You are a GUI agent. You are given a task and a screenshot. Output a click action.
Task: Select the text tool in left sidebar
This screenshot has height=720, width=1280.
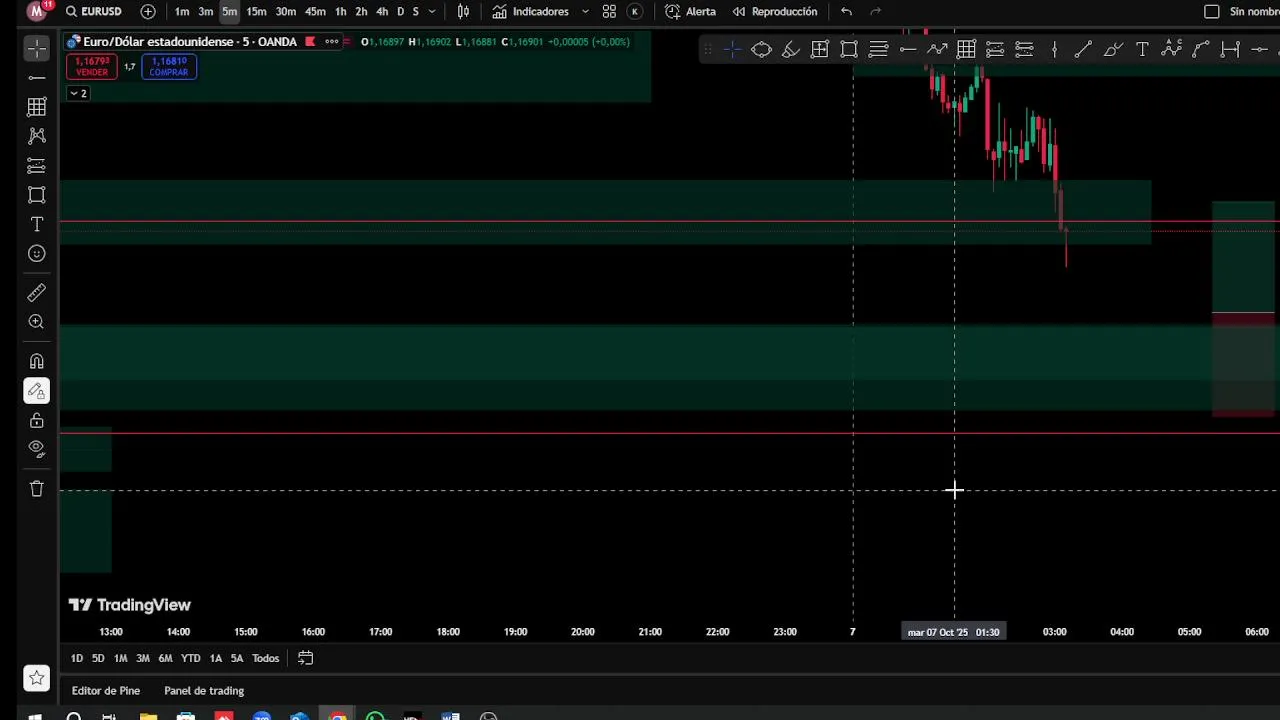(37, 224)
